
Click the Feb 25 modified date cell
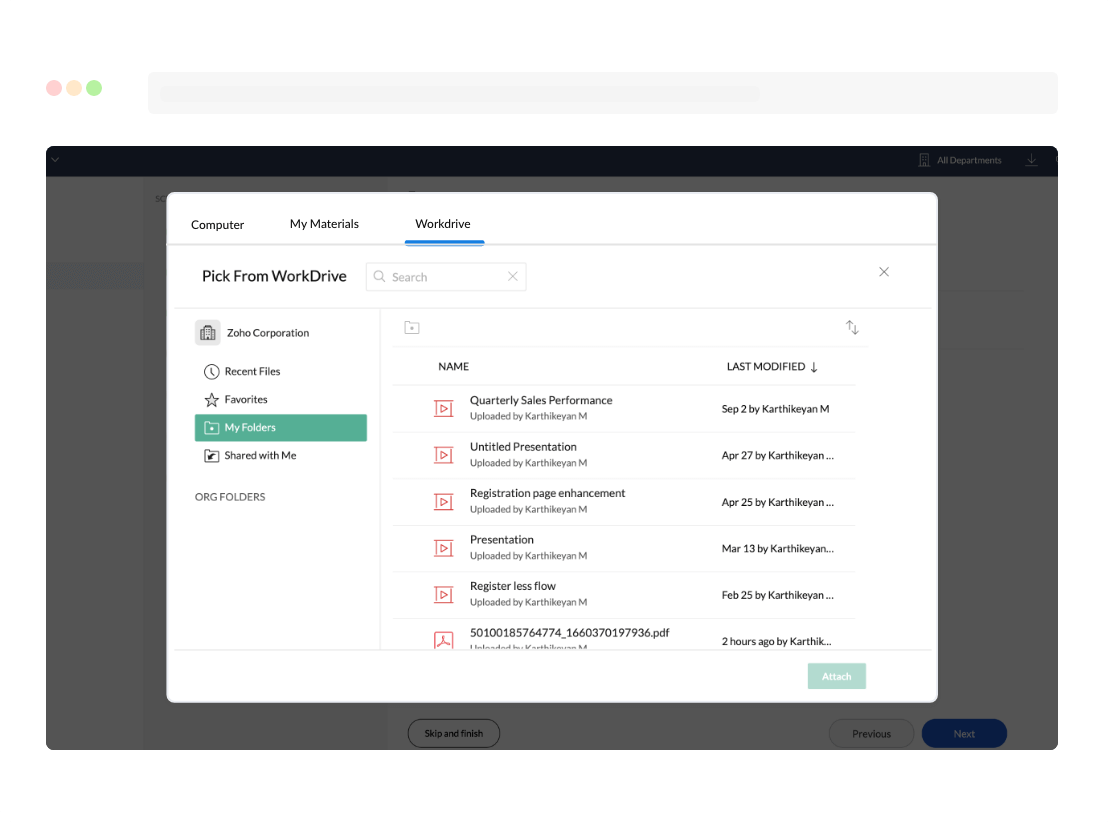777,595
